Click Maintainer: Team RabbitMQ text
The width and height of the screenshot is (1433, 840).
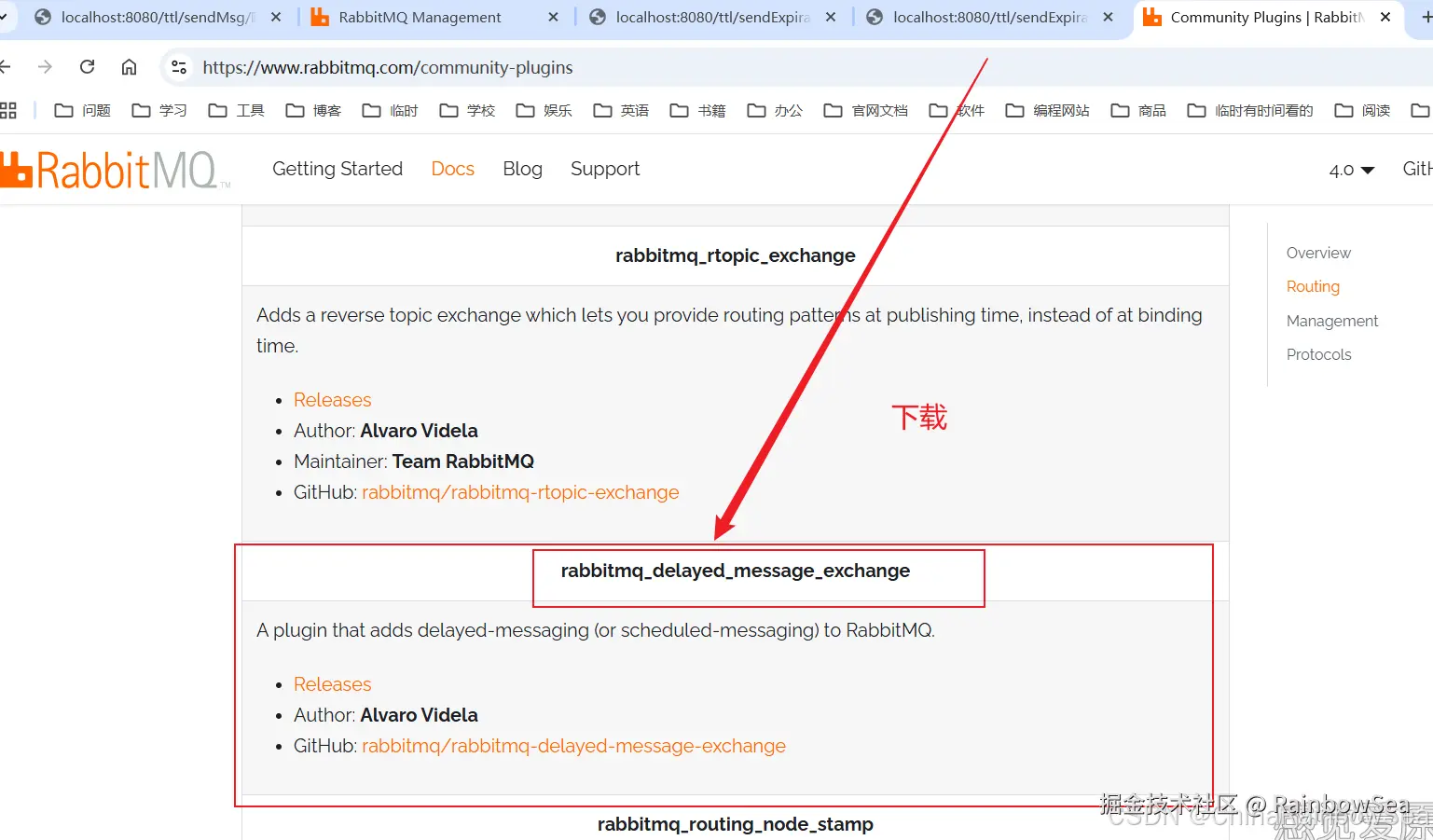[414, 461]
